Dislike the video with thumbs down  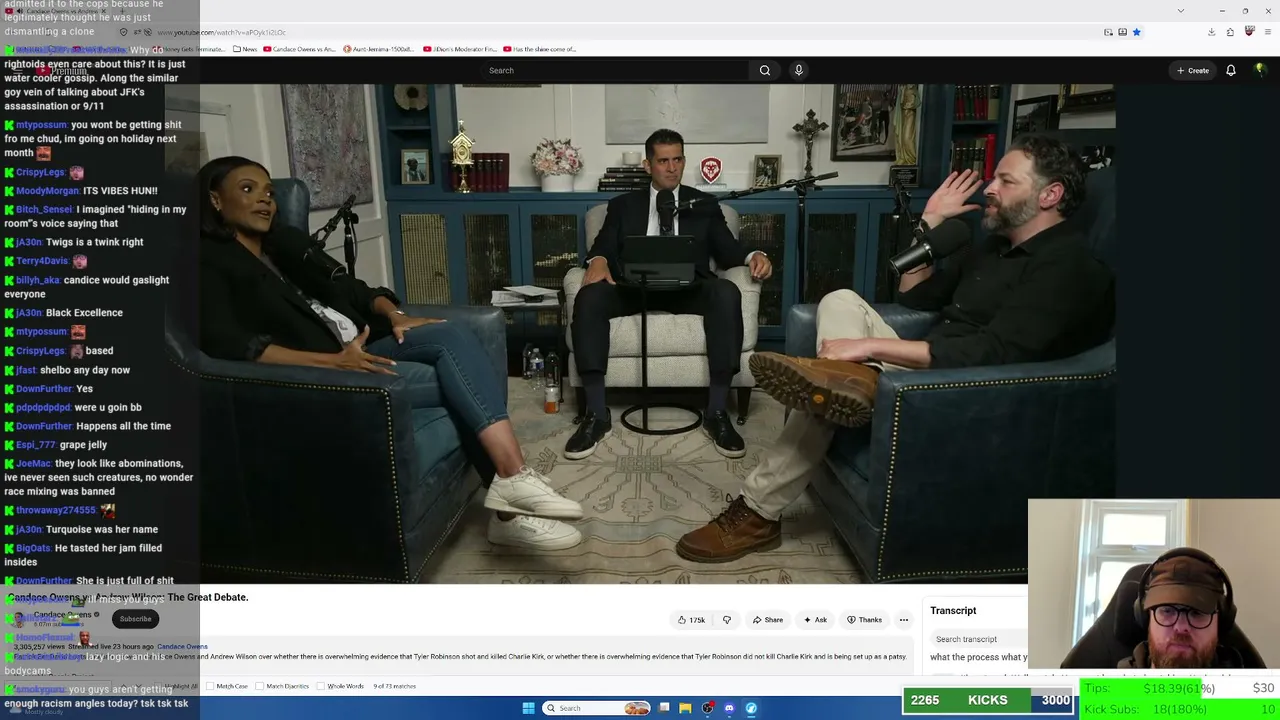pyautogui.click(x=727, y=620)
